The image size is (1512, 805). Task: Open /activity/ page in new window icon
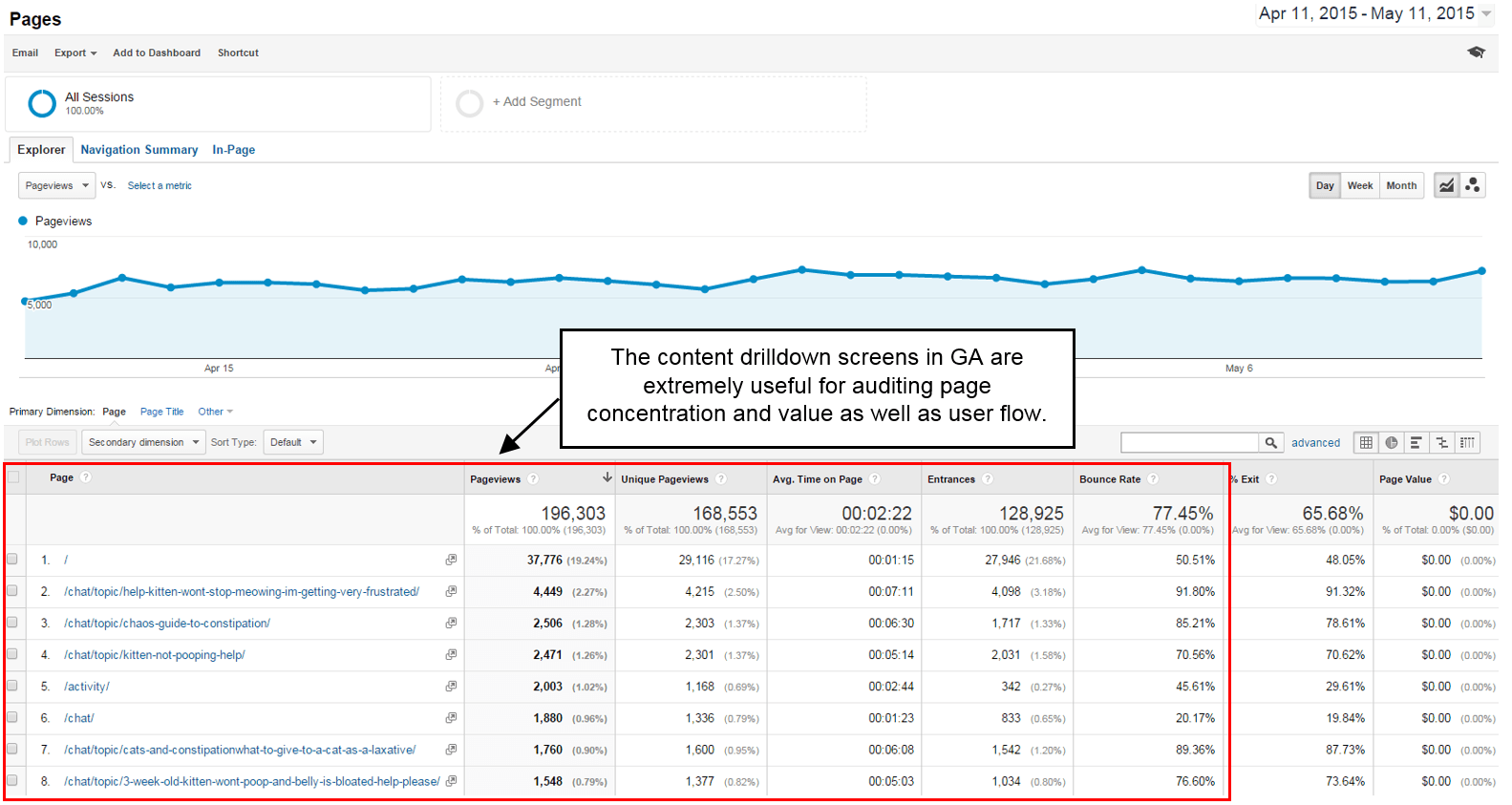coord(451,687)
